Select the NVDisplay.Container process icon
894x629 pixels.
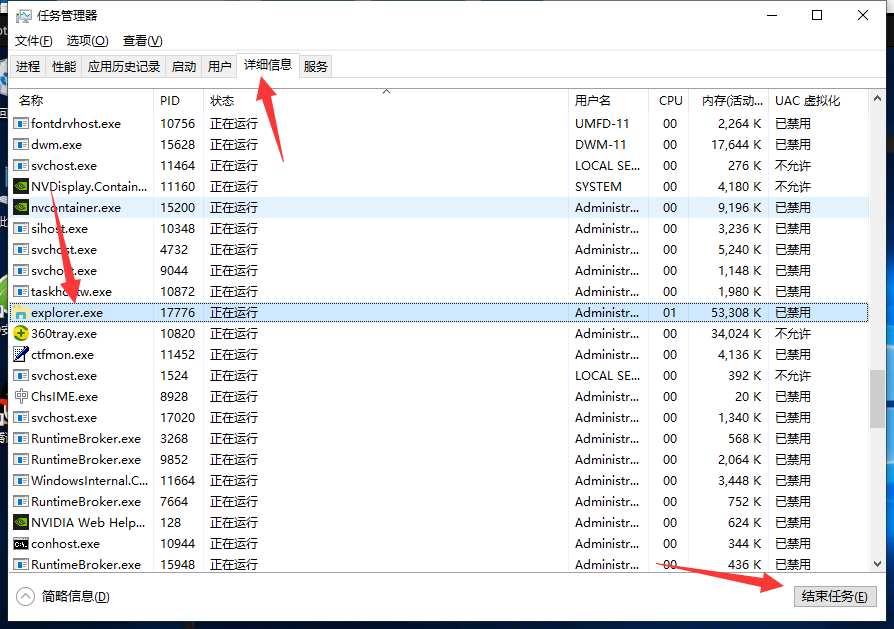[x=21, y=187]
